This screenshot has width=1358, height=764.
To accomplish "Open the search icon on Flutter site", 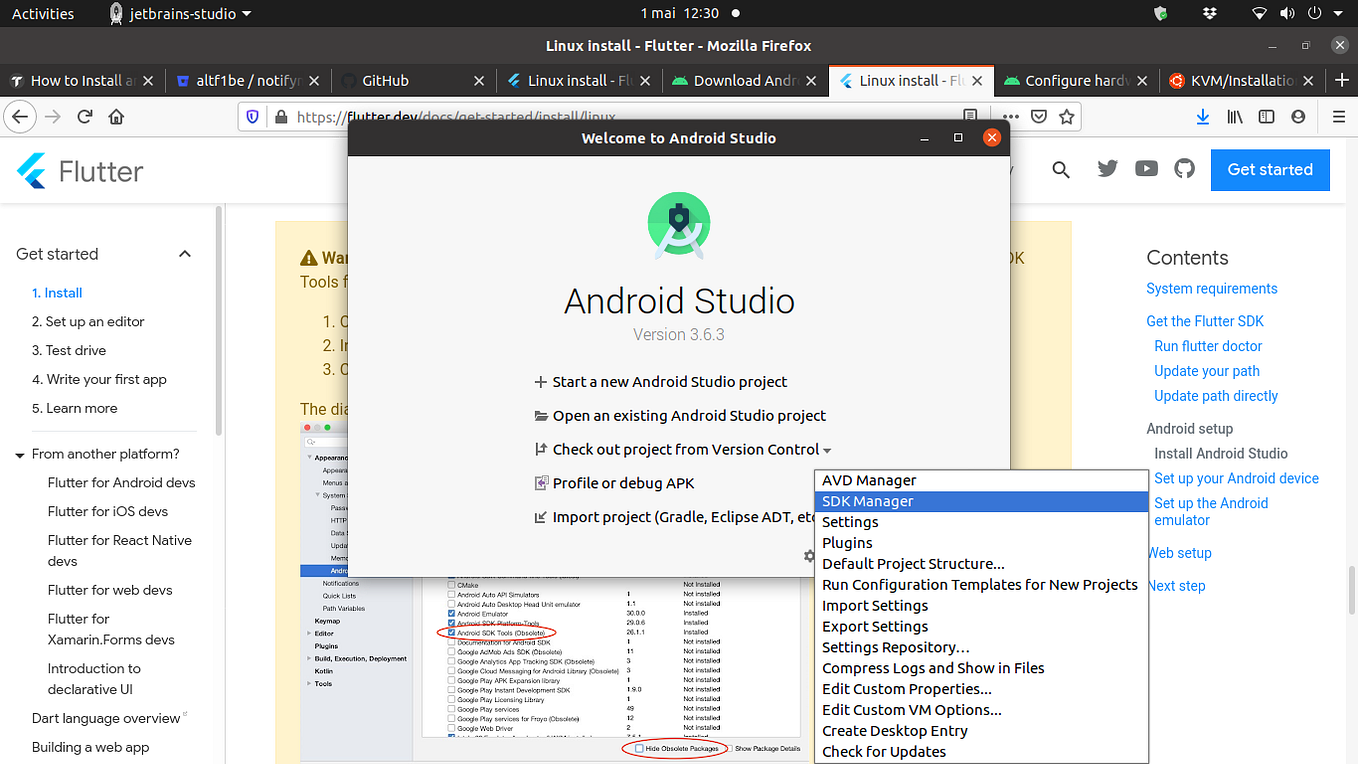I will pos(1060,170).
